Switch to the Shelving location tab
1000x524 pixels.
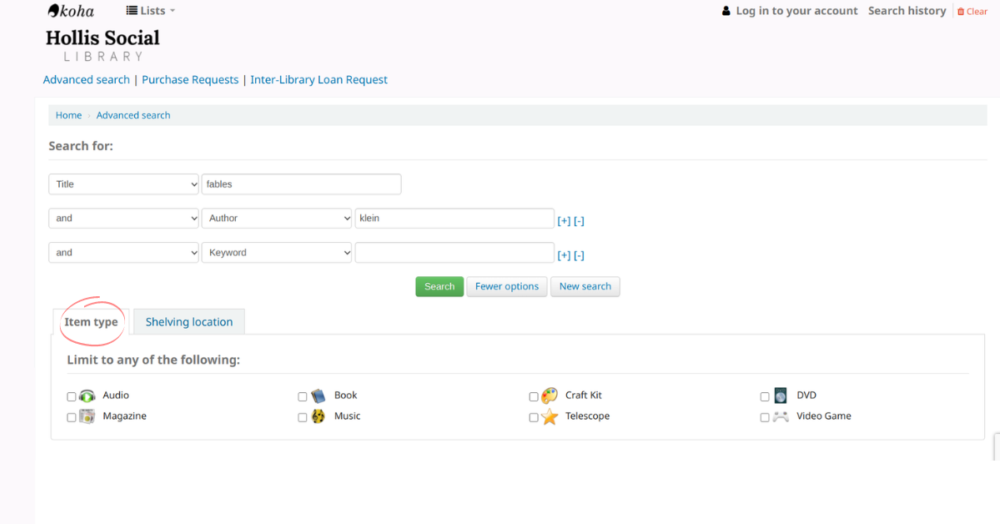coord(189,322)
